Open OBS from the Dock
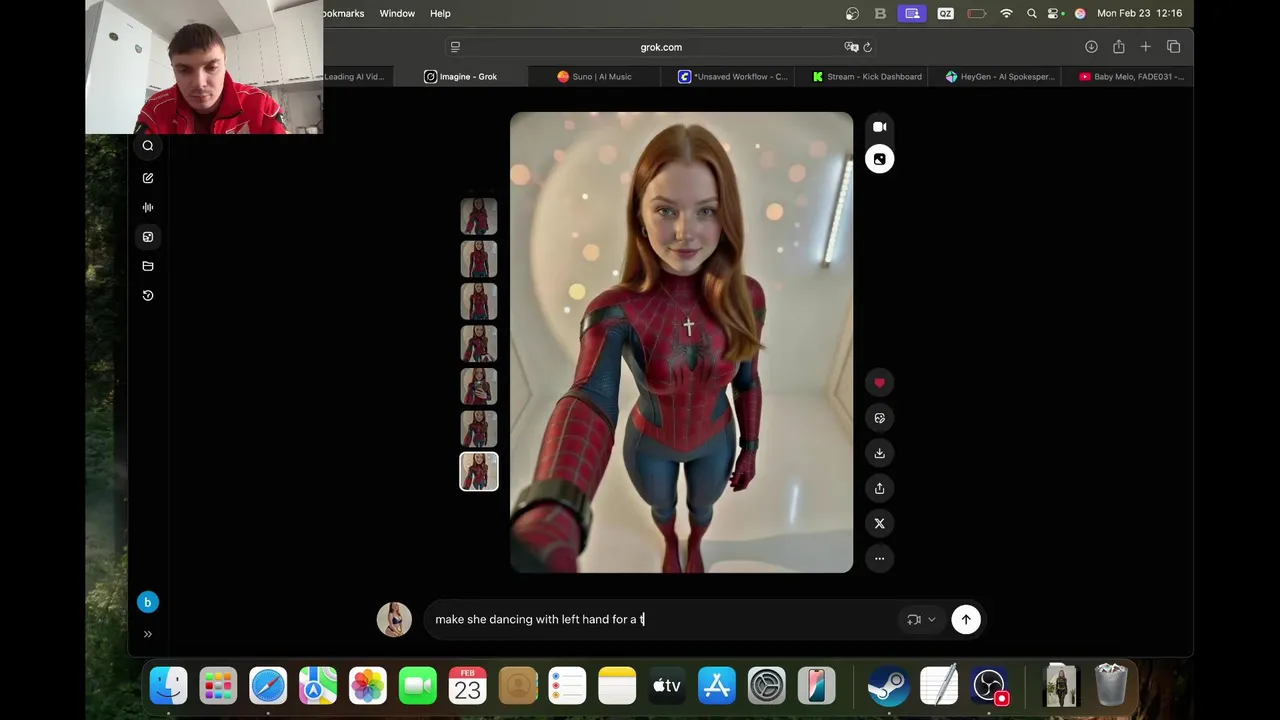This screenshot has height=720, width=1280. coord(989,685)
